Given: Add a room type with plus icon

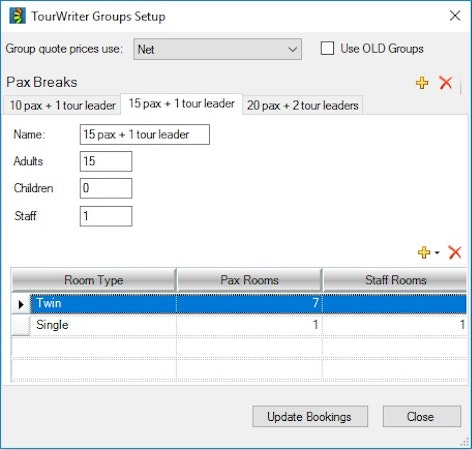Looking at the screenshot, I should pyautogui.click(x=424, y=252).
